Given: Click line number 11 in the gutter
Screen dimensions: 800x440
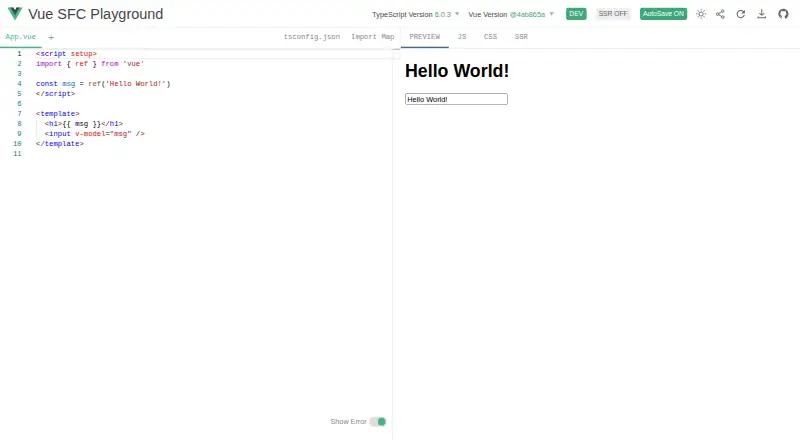Looking at the screenshot, I should (17, 154).
